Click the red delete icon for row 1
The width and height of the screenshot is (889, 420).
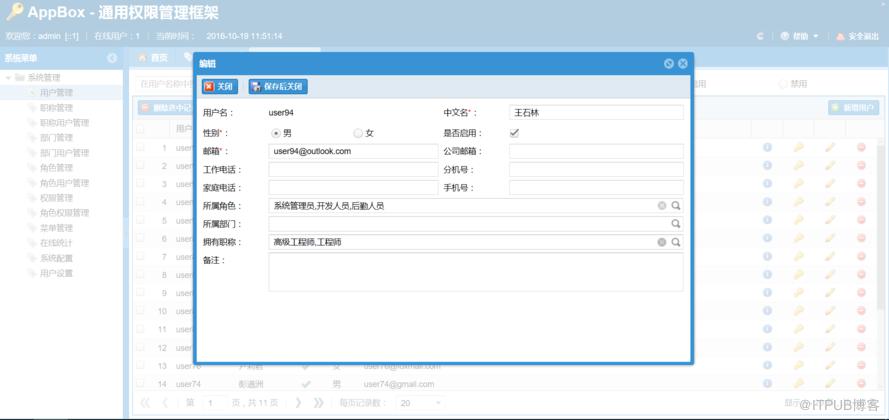[x=861, y=147]
